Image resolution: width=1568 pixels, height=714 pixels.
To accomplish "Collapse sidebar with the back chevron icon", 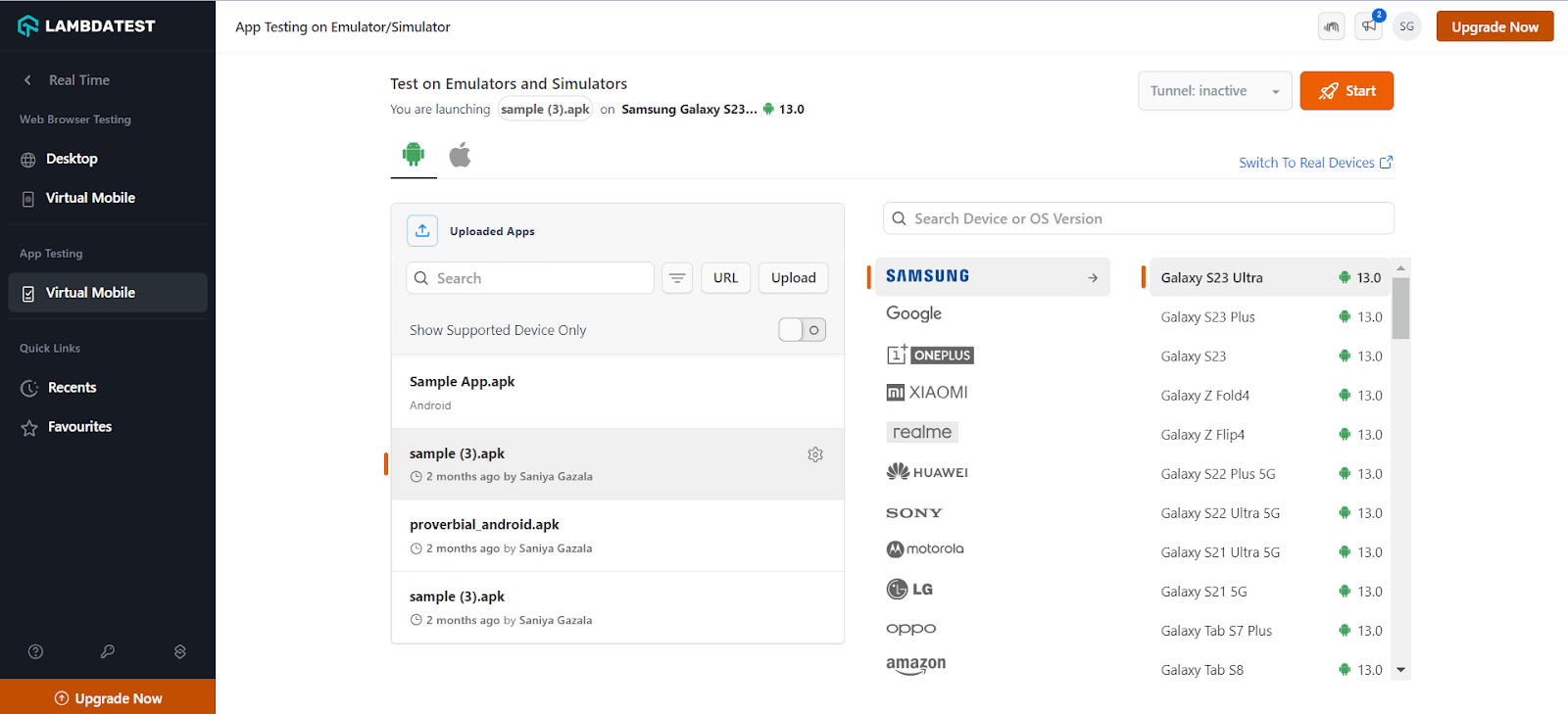I will tap(27, 80).
